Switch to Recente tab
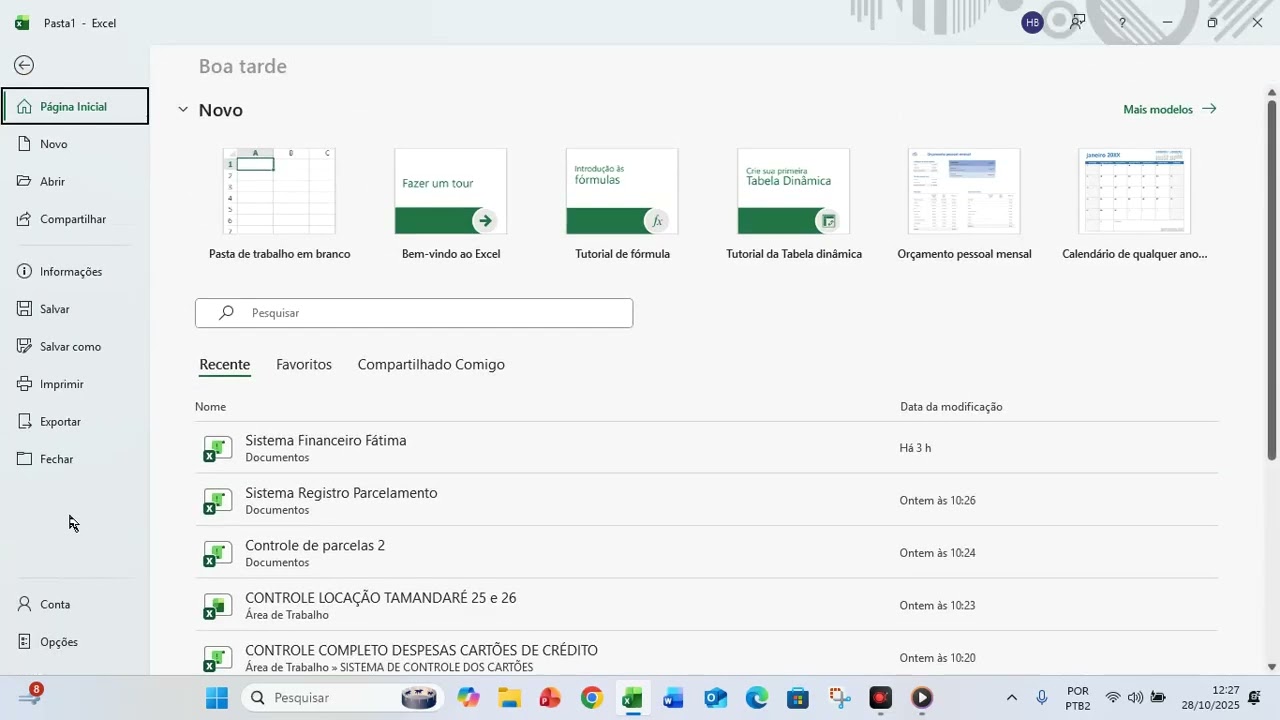 coord(225,365)
